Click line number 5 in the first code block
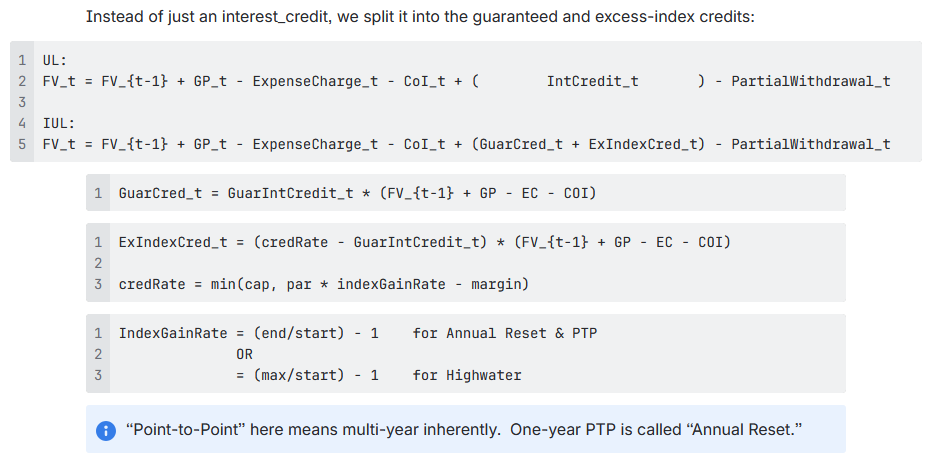 (x=22, y=144)
